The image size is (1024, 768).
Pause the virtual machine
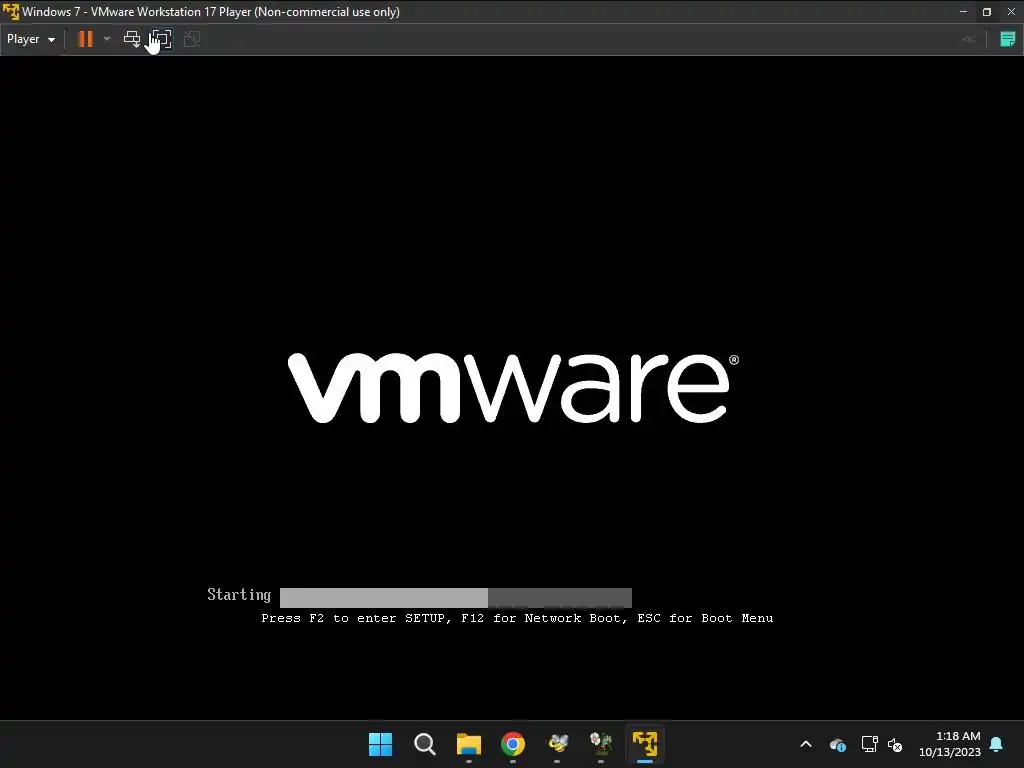[85, 39]
